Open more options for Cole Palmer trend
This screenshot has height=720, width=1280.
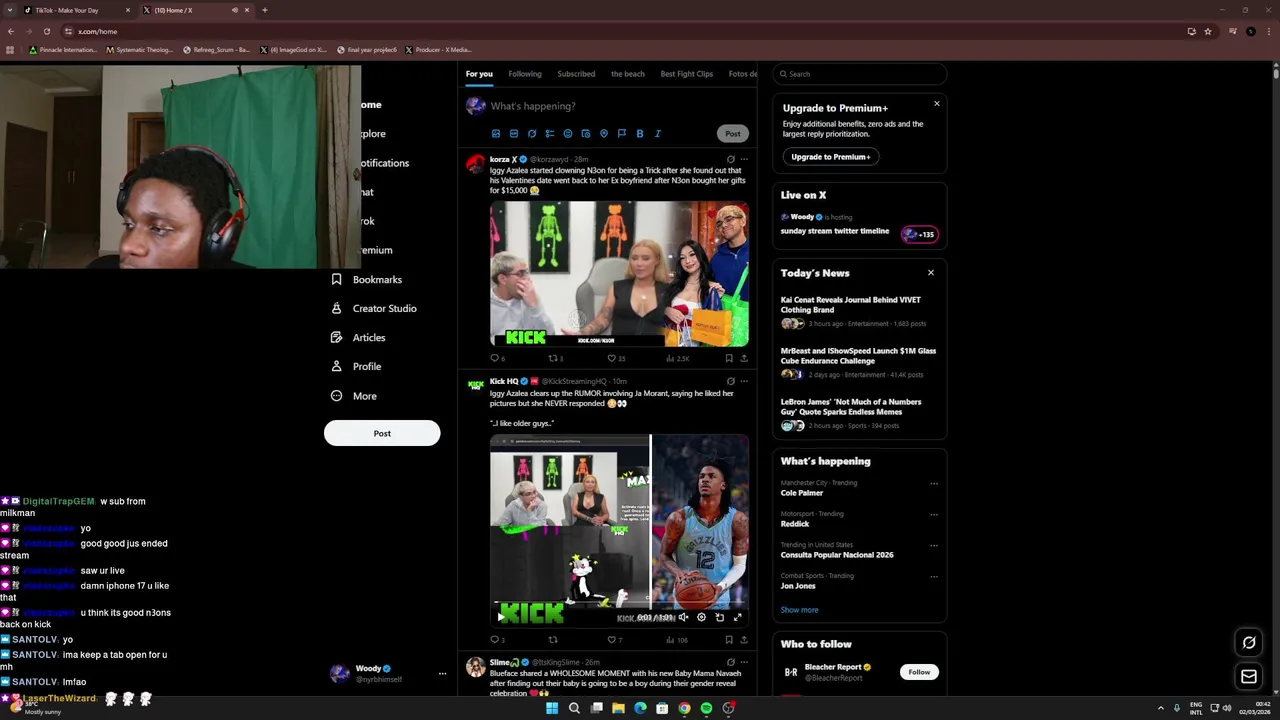click(x=934, y=484)
